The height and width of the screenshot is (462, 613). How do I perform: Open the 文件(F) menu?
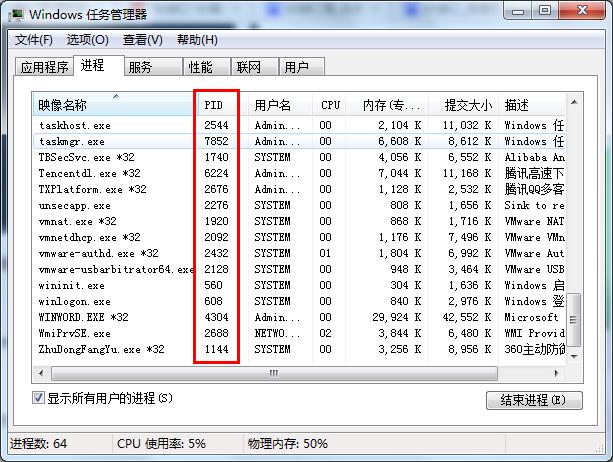point(34,40)
